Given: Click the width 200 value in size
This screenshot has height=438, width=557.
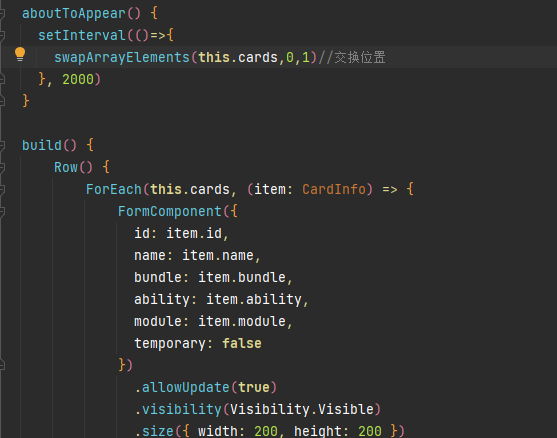Looking at the screenshot, I should tap(266, 431).
